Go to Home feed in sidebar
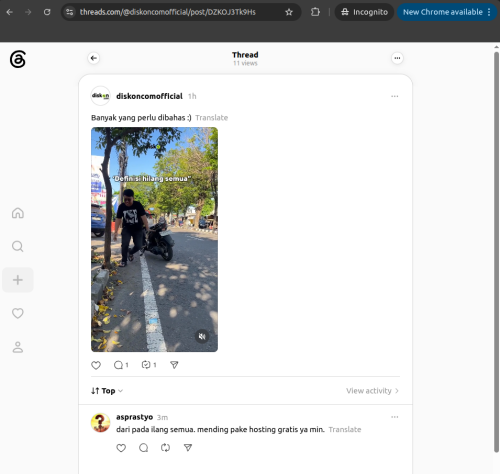 [18, 213]
